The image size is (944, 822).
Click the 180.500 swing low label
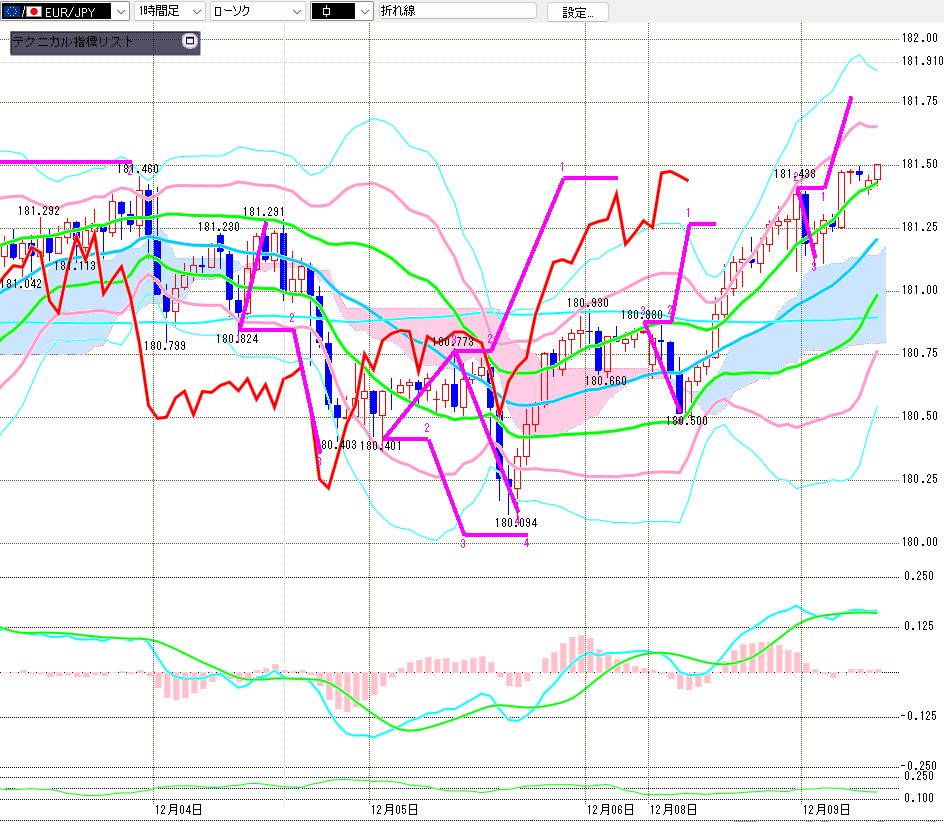tap(688, 420)
